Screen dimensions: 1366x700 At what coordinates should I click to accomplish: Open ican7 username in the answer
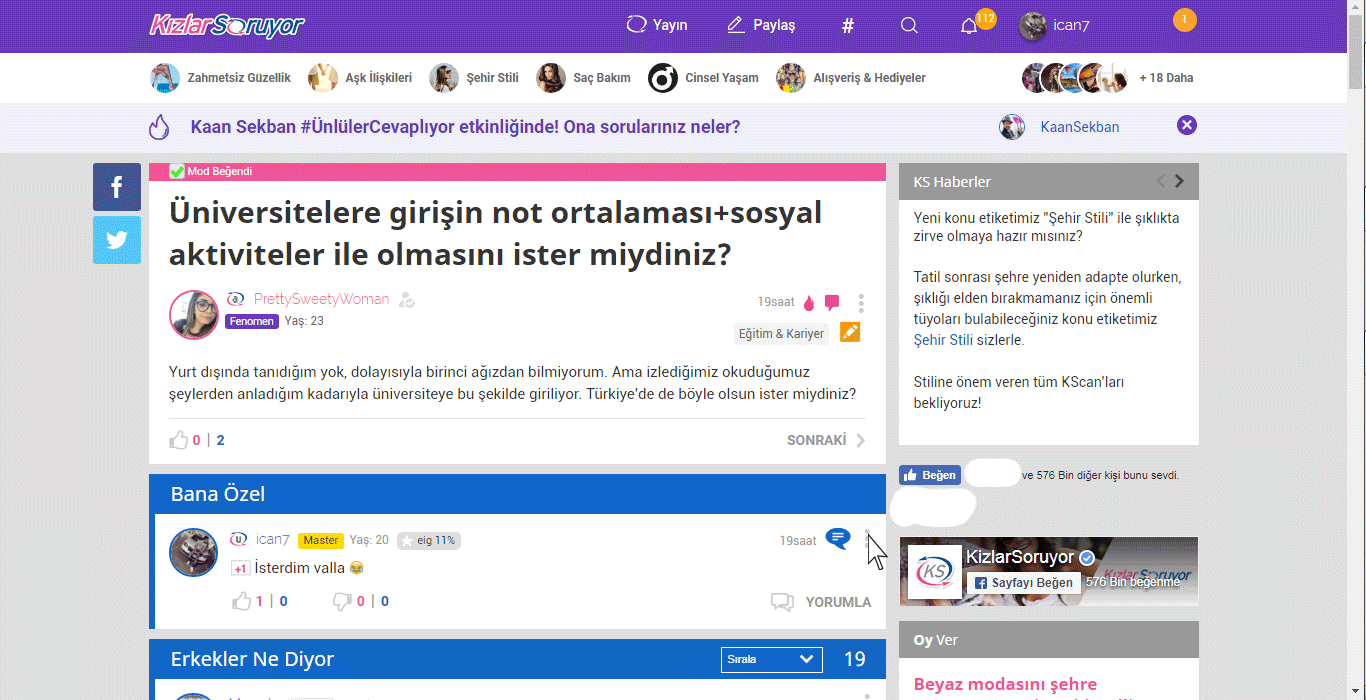273,539
